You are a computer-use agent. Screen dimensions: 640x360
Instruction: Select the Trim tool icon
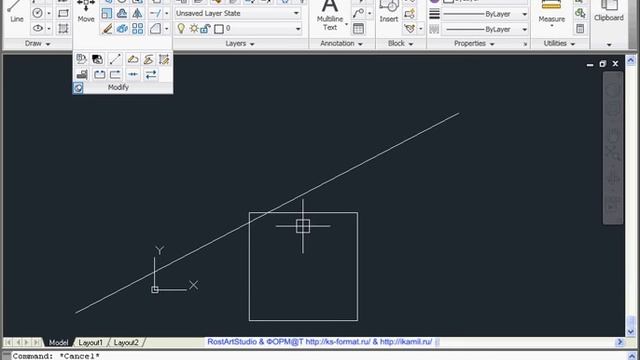click(155, 13)
